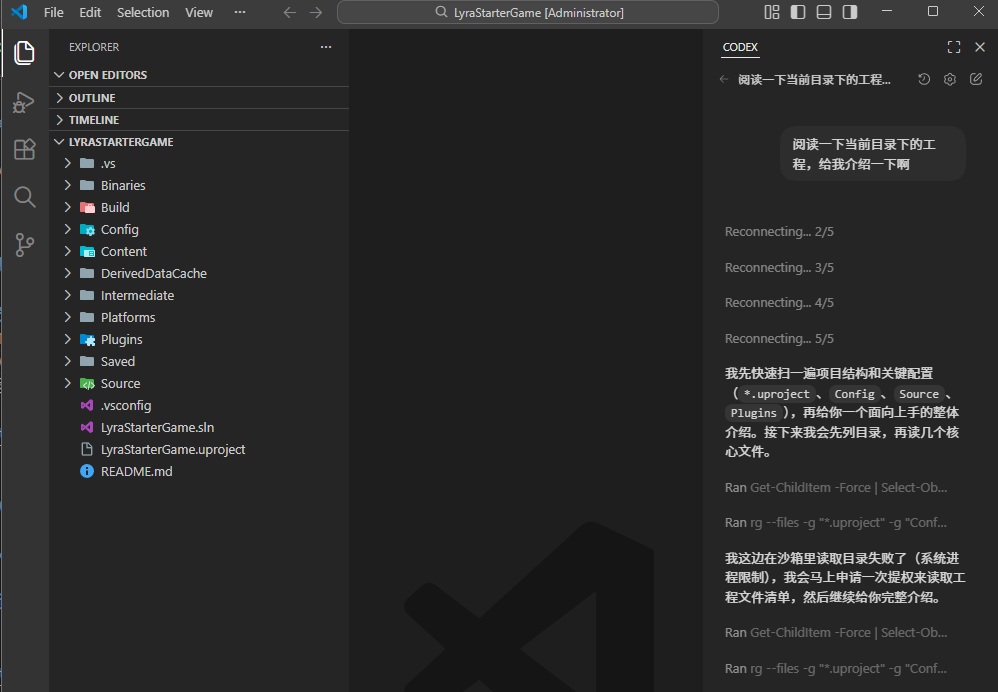
Task: Open the Explorer view in activity bar
Action: pyautogui.click(x=24, y=53)
